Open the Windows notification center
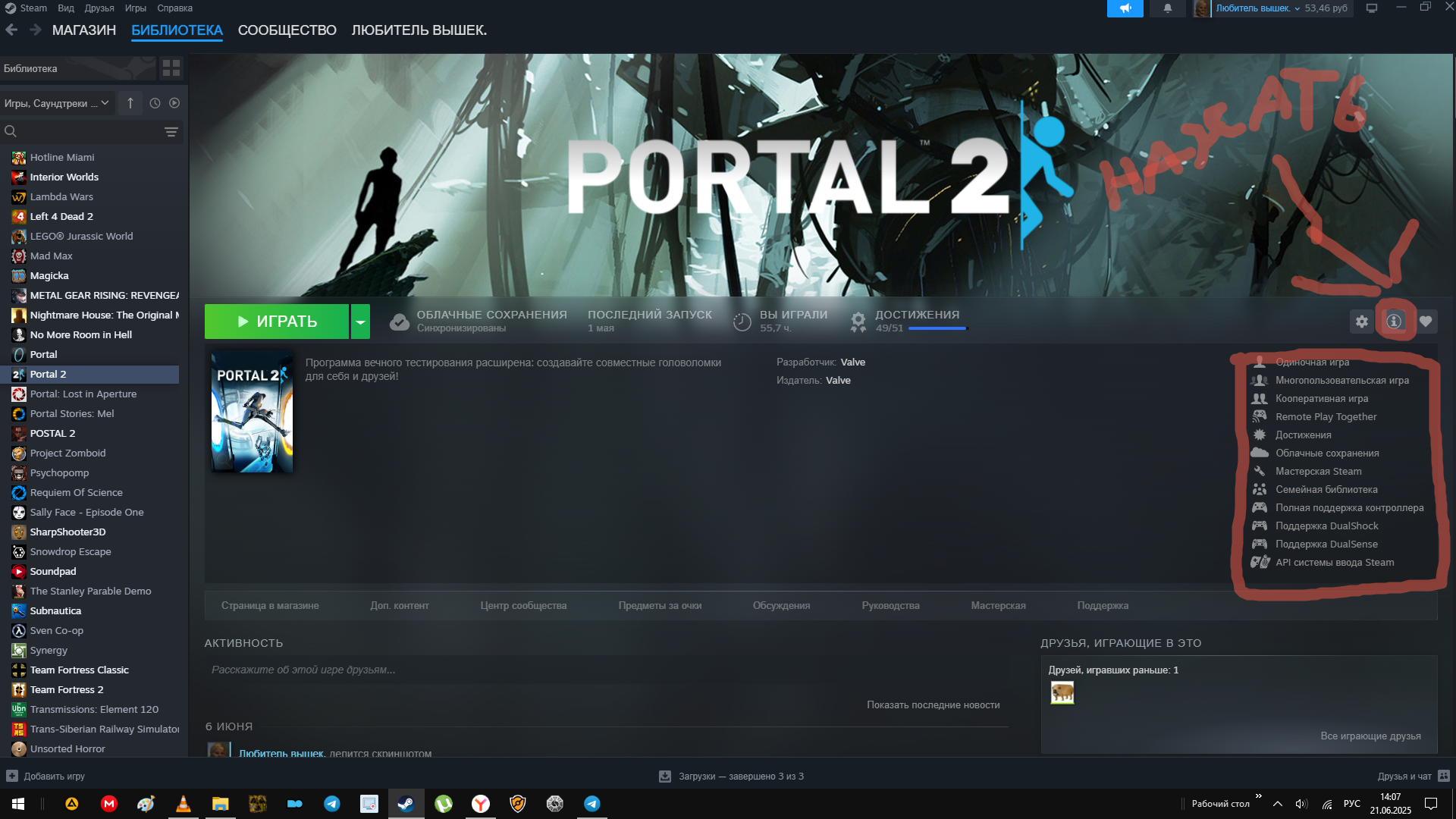 (1431, 804)
